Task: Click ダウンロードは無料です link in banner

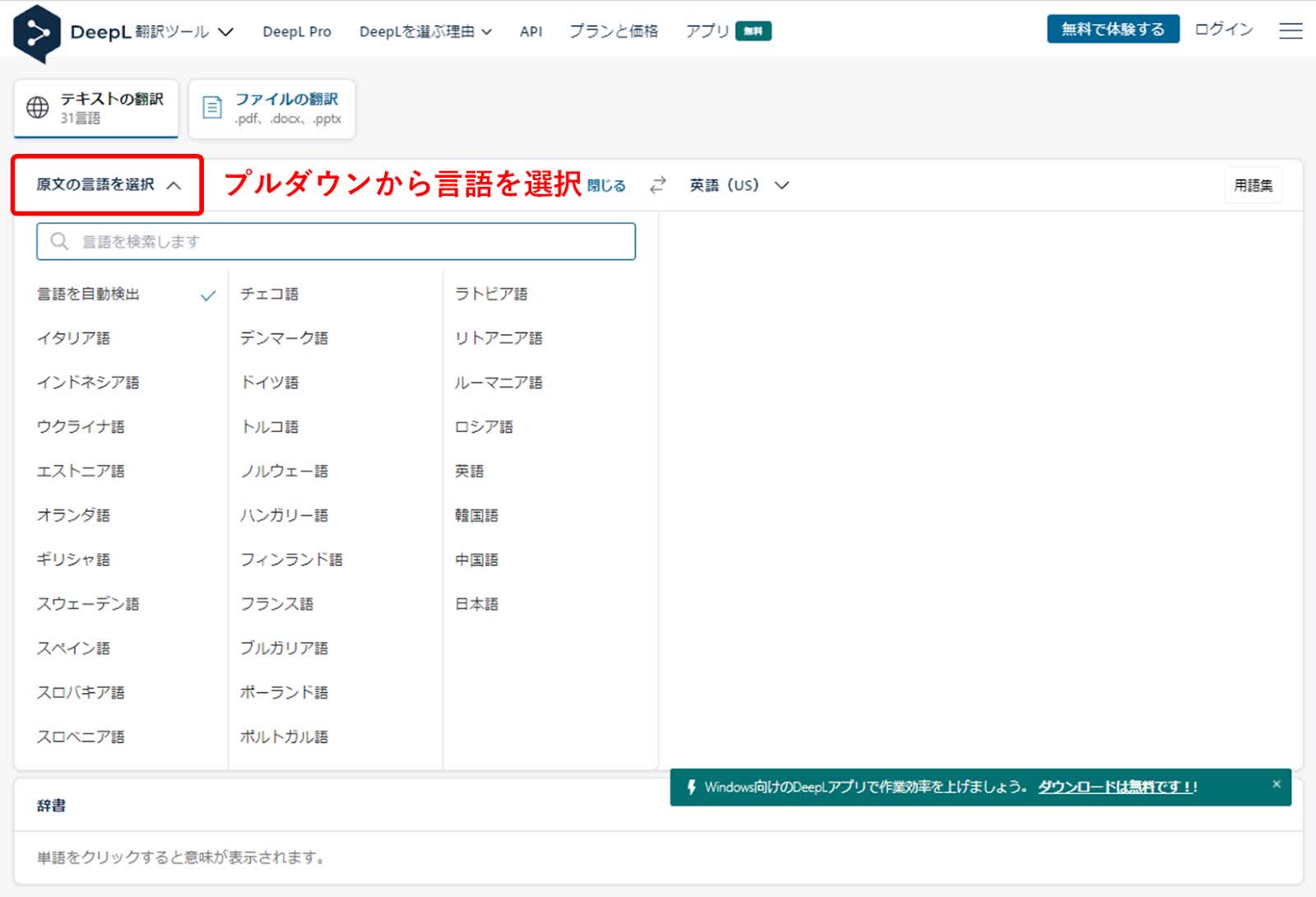Action: point(1117,787)
